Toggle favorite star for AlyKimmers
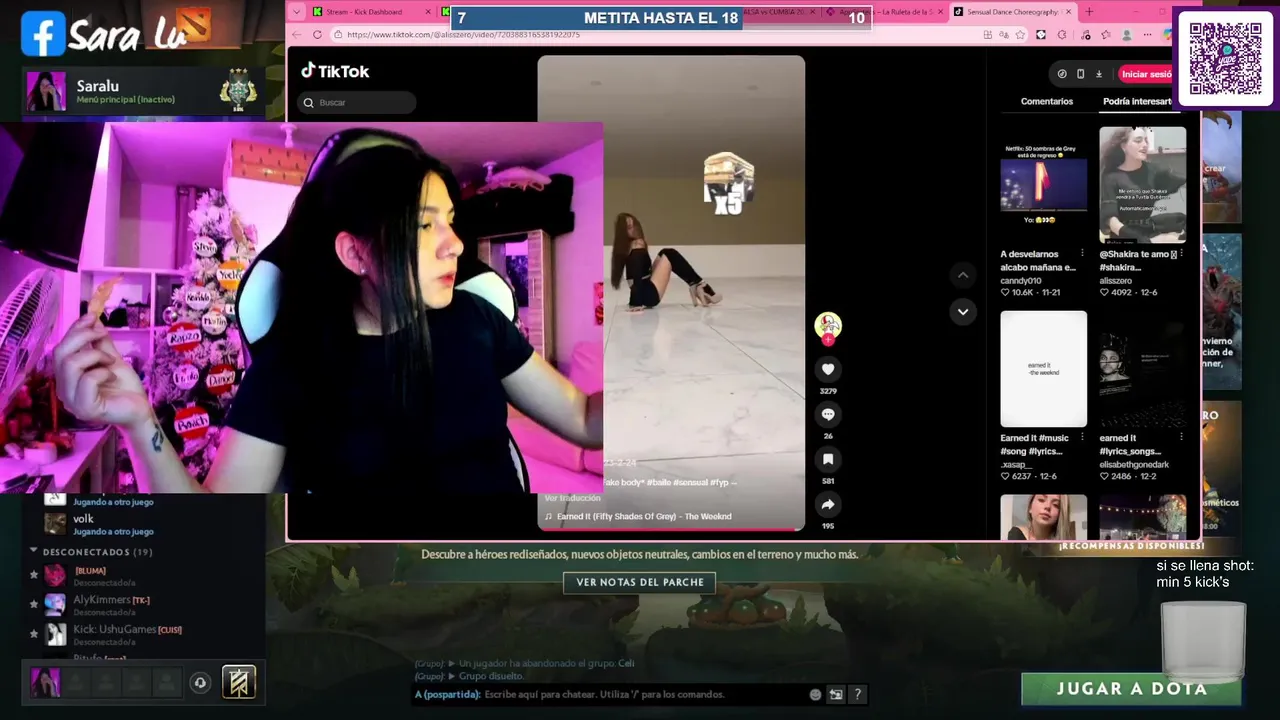Image resolution: width=1280 pixels, height=720 pixels. pos(34,605)
